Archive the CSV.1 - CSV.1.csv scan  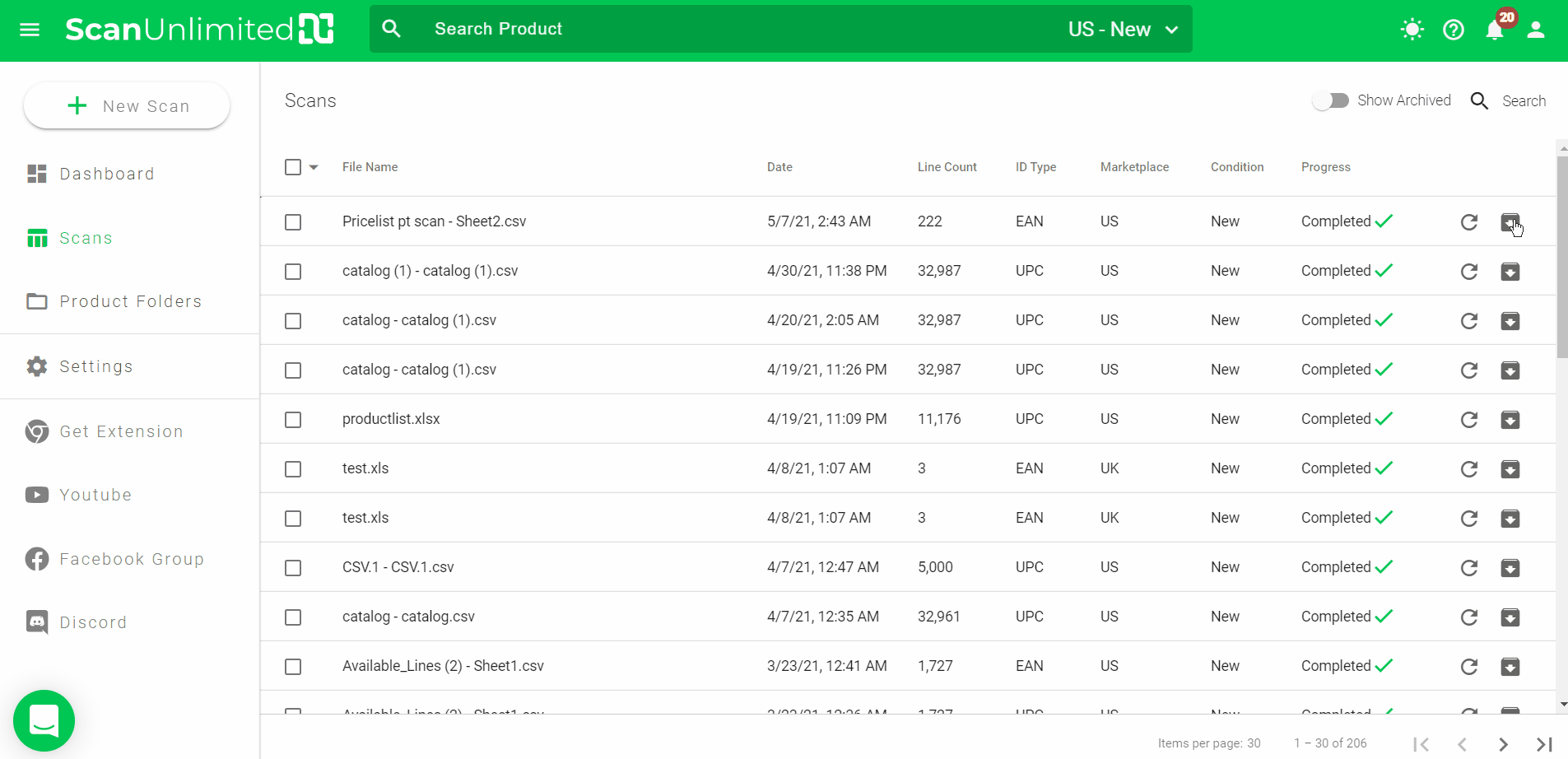(x=1510, y=568)
